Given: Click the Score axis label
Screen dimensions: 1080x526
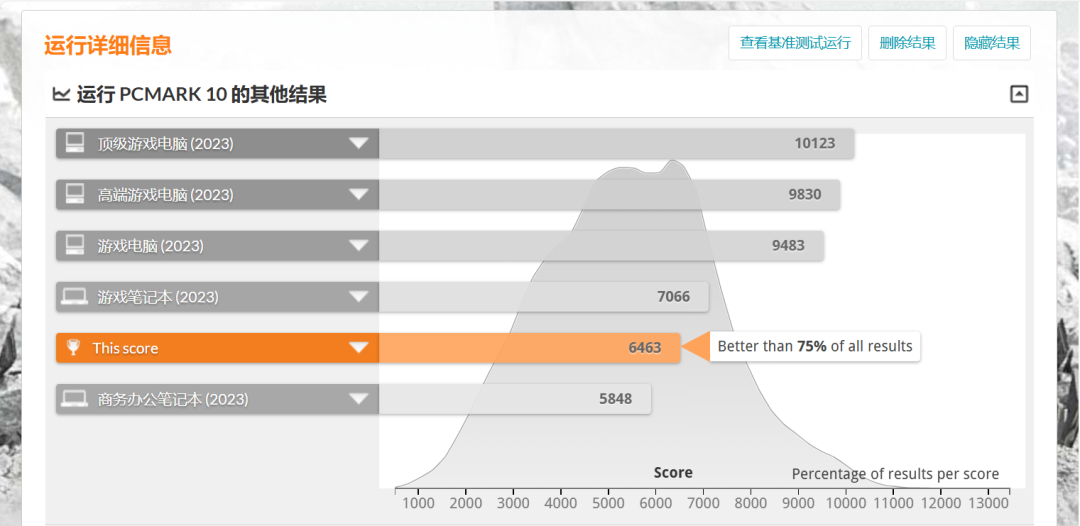Looking at the screenshot, I should pyautogui.click(x=673, y=473).
